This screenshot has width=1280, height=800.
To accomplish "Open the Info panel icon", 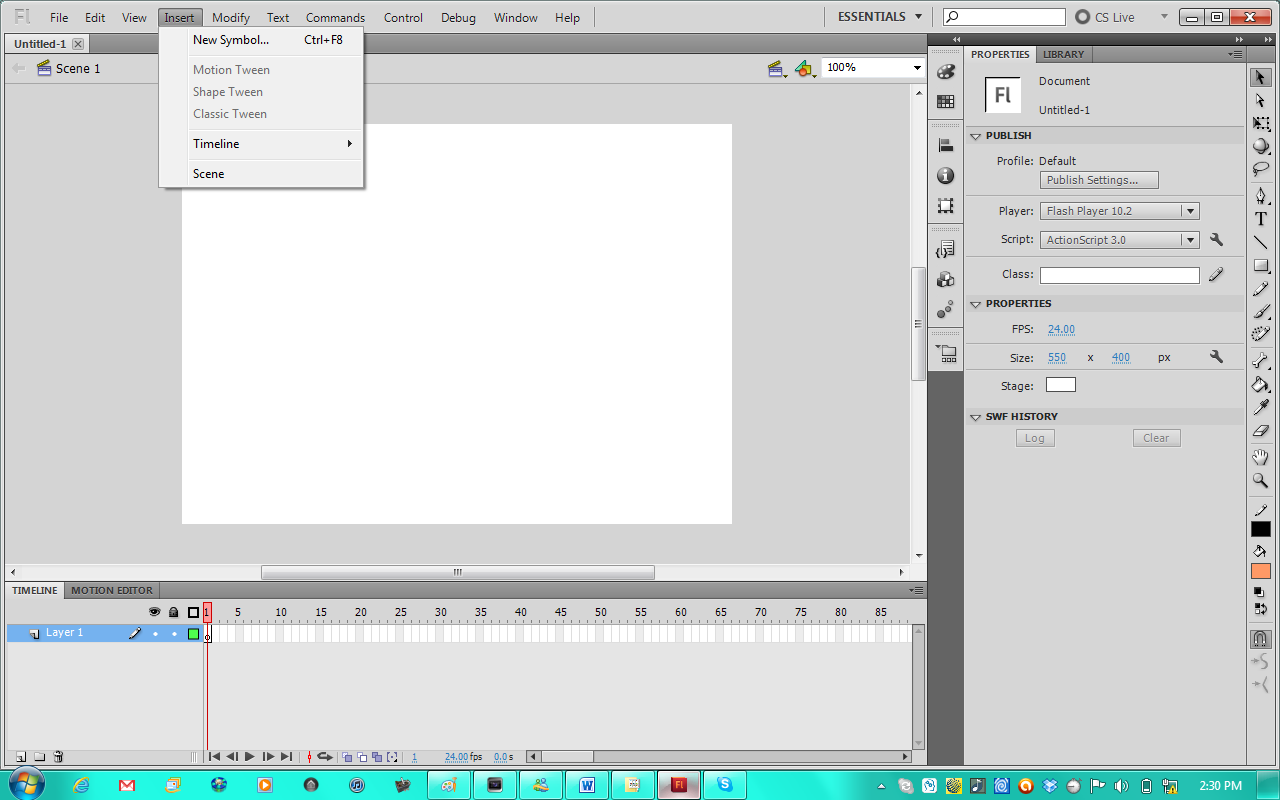I will coord(945,175).
